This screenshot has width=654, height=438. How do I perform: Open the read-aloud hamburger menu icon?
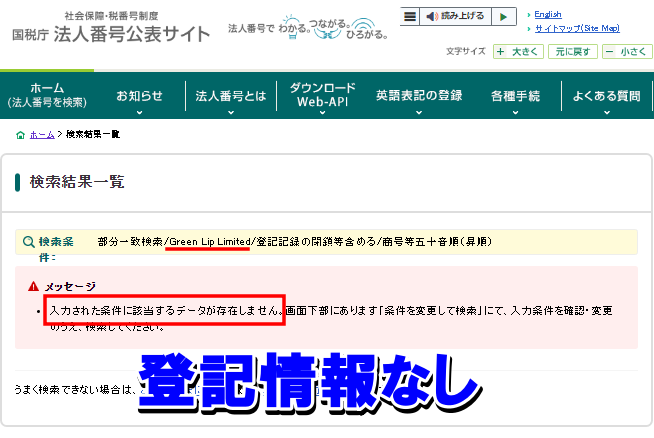click(410, 16)
